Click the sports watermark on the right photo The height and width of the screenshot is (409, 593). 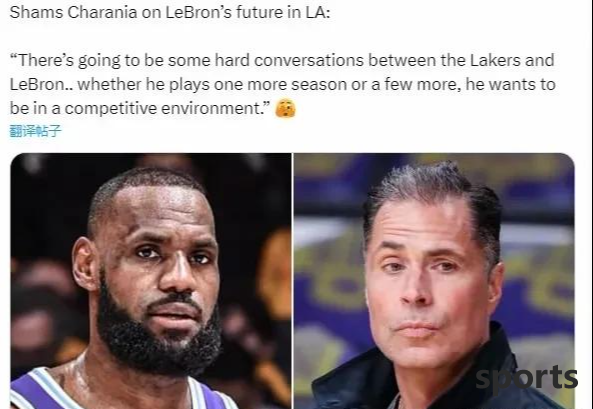pos(526,377)
